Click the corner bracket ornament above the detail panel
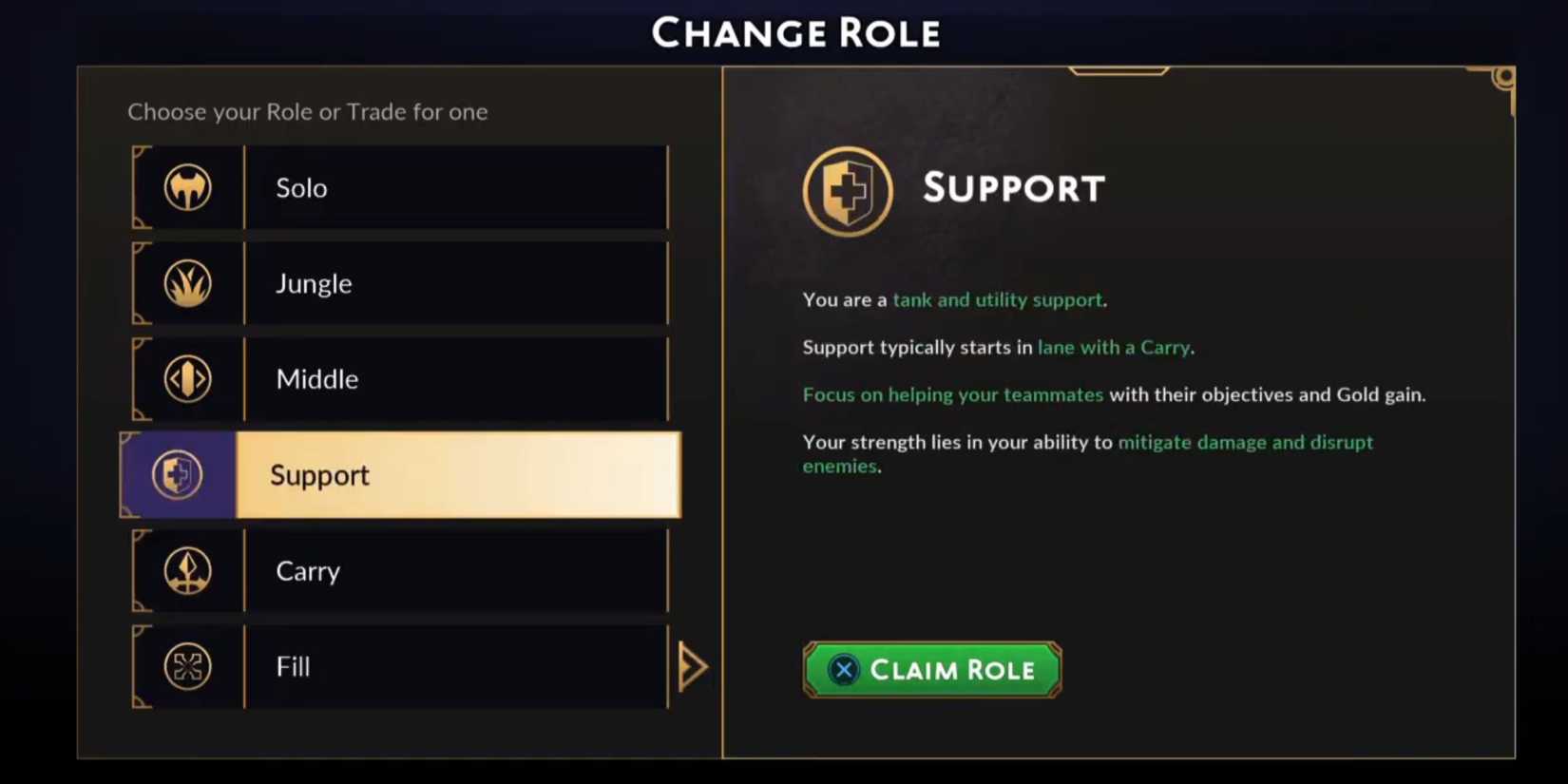Viewport: 1568px width, 784px height. (1117, 71)
